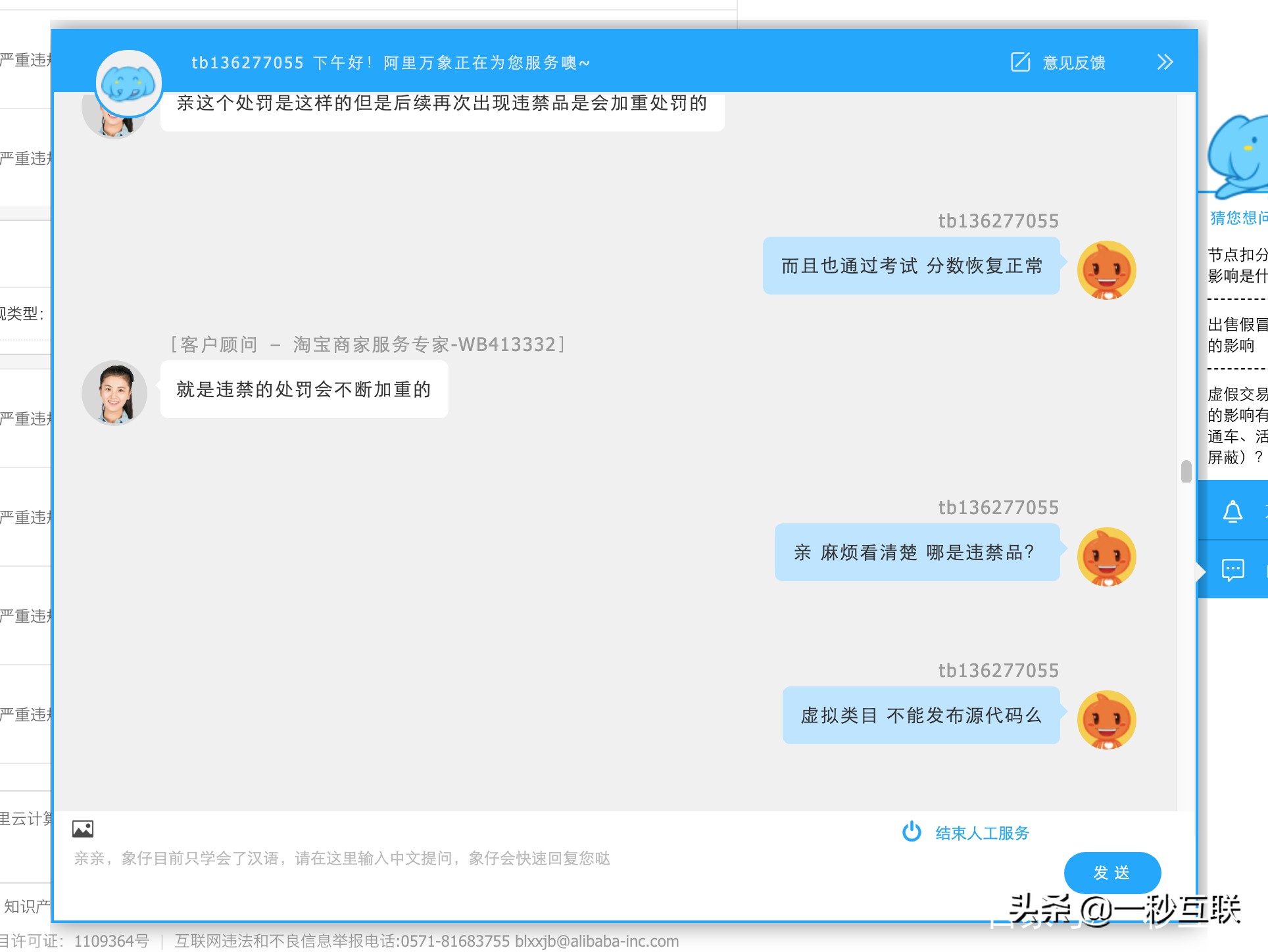Open the chat bubble icon in blue sidebar
The width and height of the screenshot is (1268, 952).
pos(1234,570)
